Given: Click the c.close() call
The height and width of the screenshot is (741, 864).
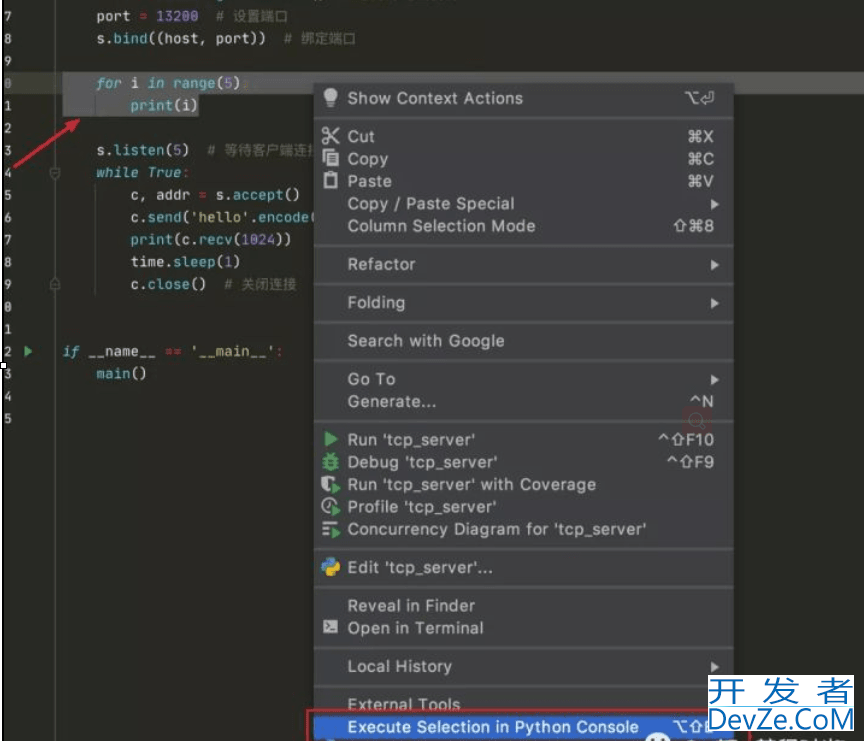Looking at the screenshot, I should click(168, 284).
